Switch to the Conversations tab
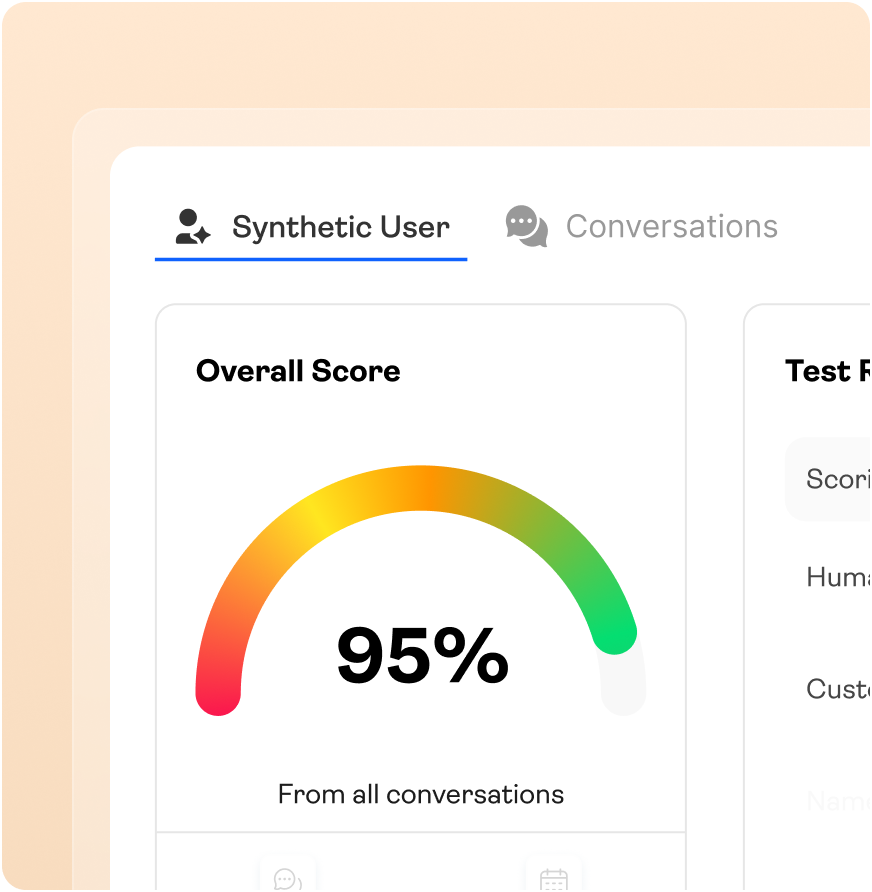The image size is (872, 892). [641, 226]
